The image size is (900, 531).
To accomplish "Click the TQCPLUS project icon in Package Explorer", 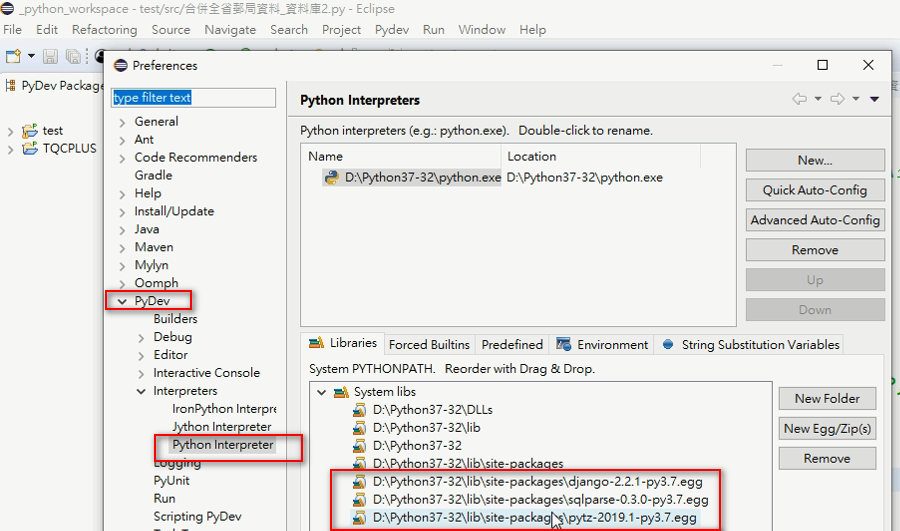I will [30, 149].
